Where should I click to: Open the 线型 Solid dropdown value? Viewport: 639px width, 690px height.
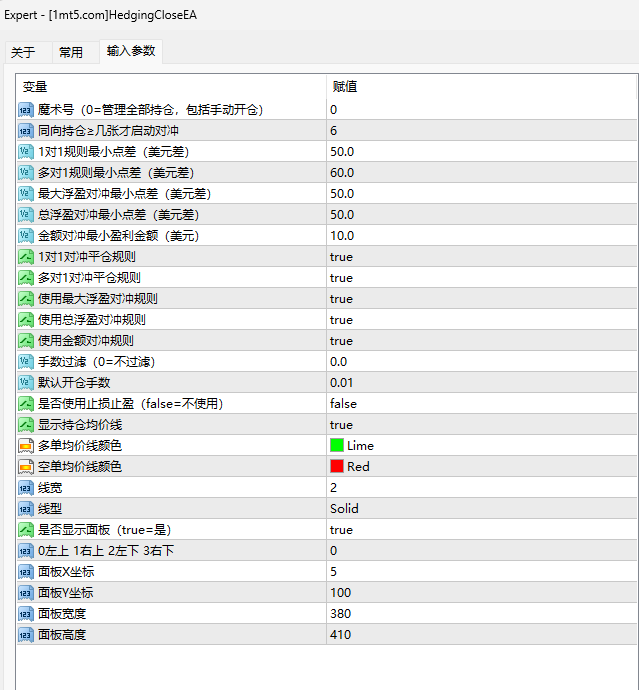[344, 509]
